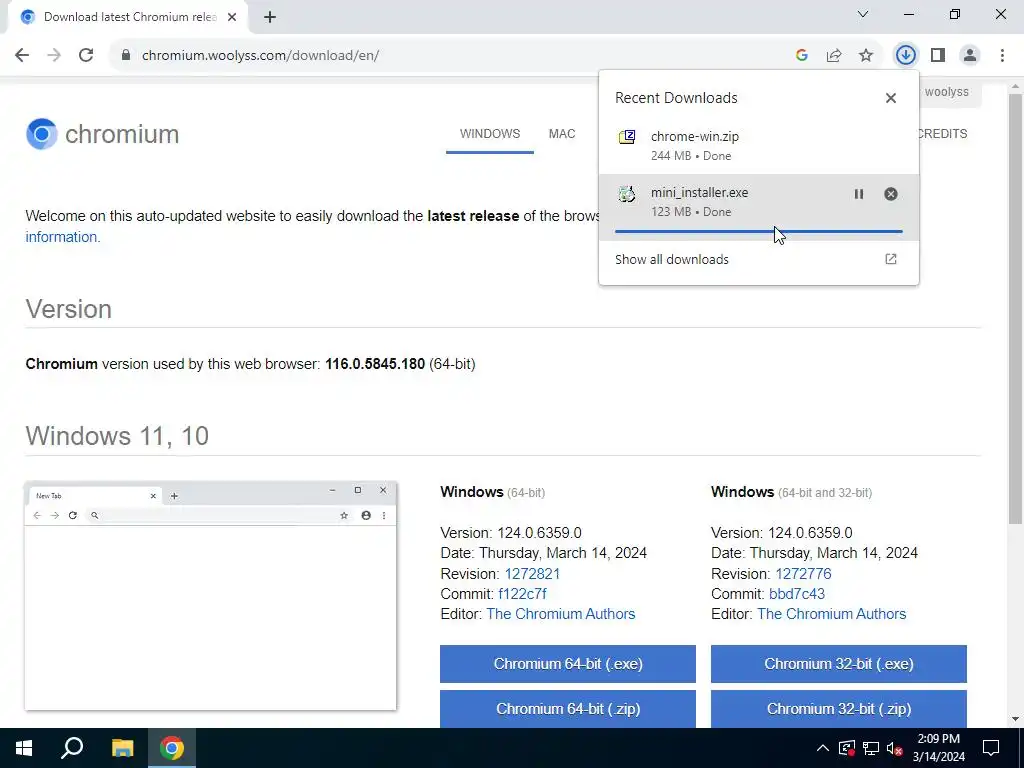Toggle the downloads toolbar button
The height and width of the screenshot is (768, 1024).
(x=906, y=56)
